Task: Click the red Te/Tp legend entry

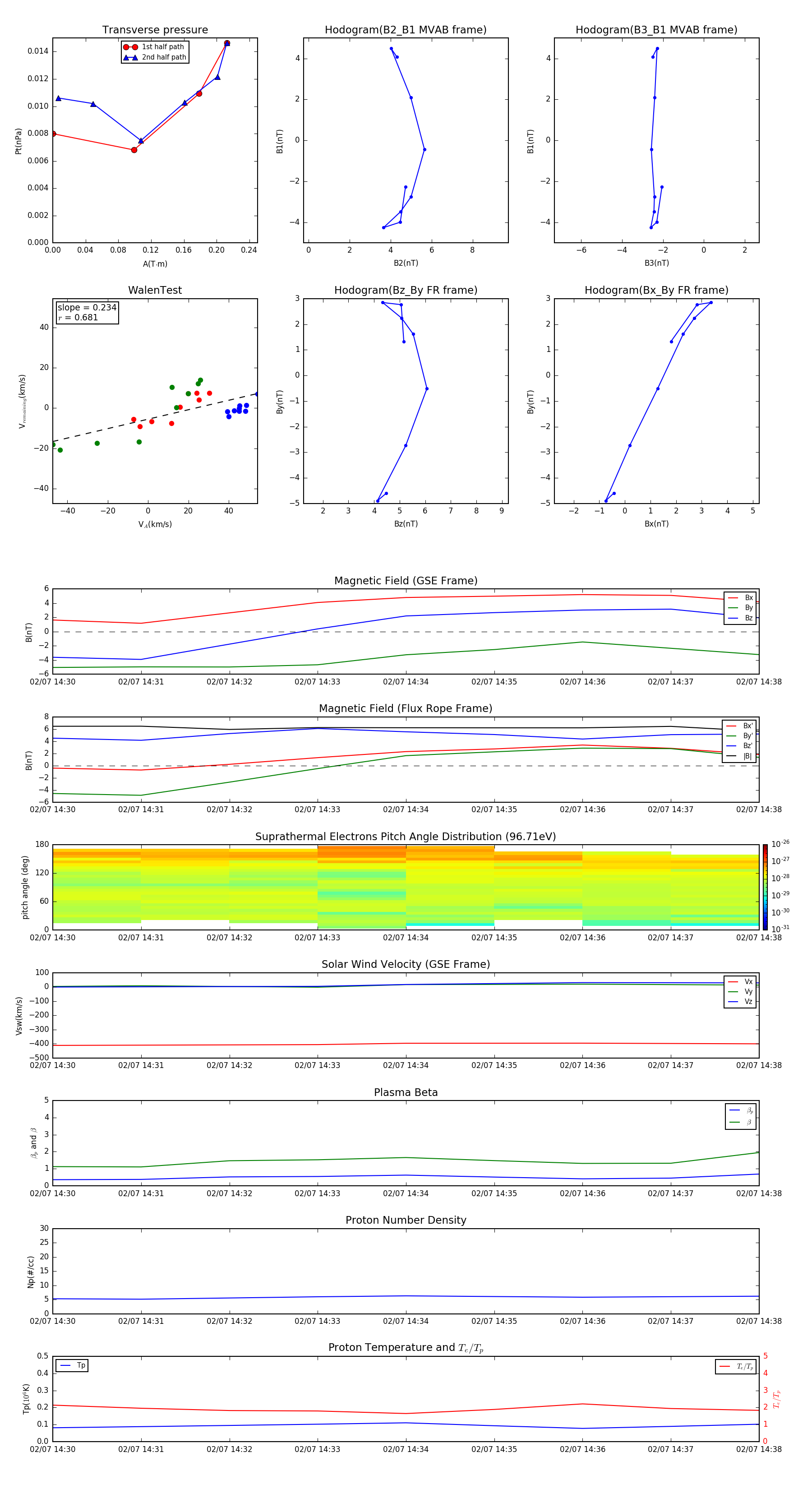Action: click(736, 1367)
